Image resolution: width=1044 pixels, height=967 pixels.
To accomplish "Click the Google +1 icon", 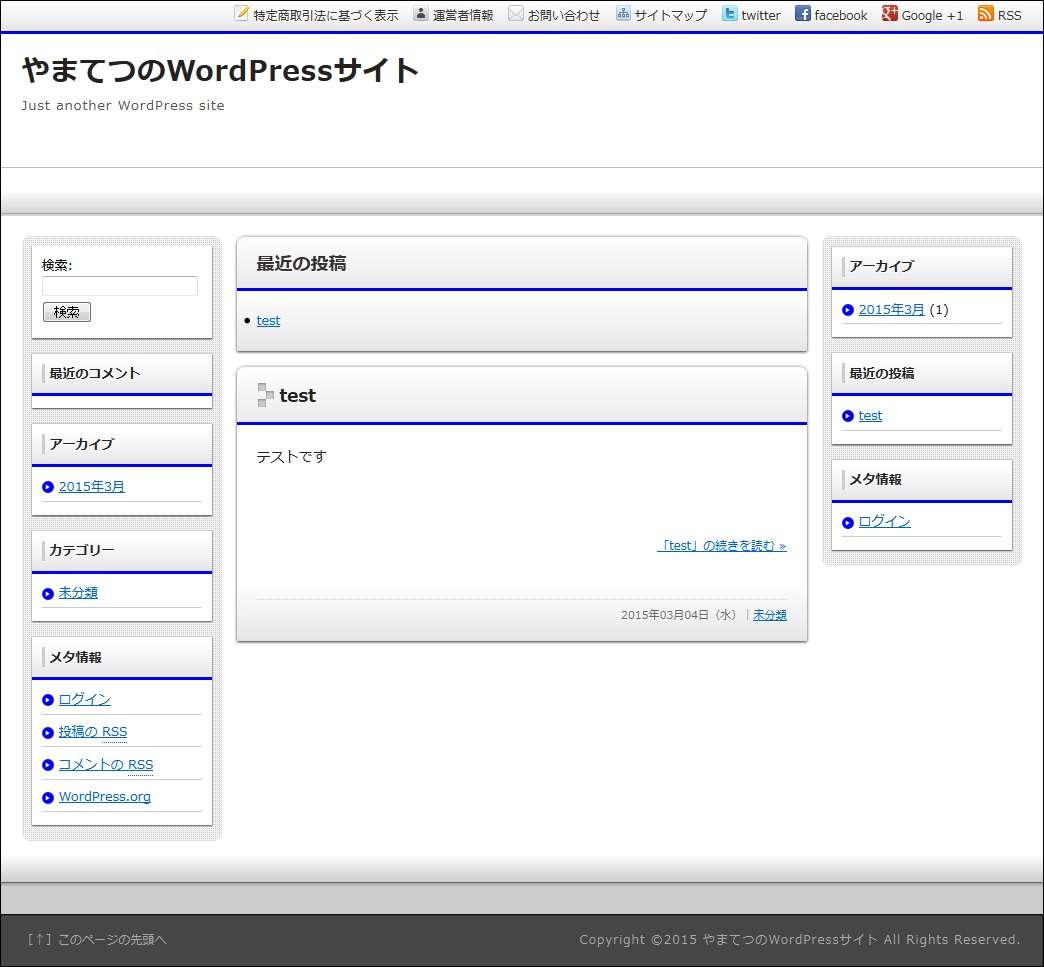I will pos(890,13).
